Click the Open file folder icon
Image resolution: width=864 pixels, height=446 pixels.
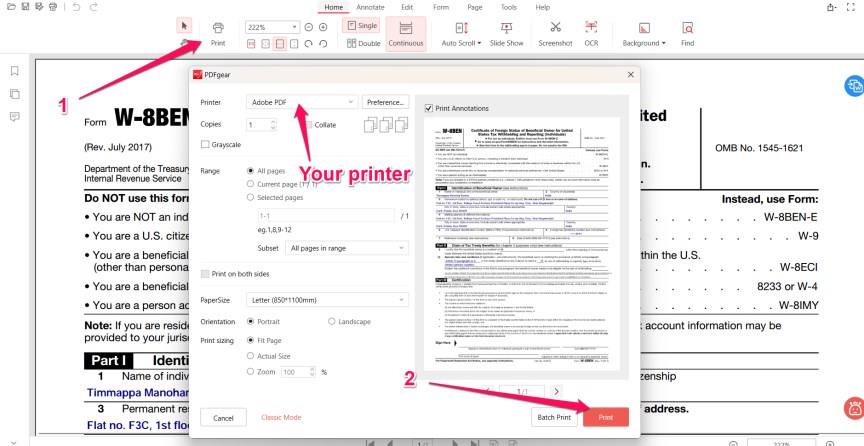tap(11, 7)
